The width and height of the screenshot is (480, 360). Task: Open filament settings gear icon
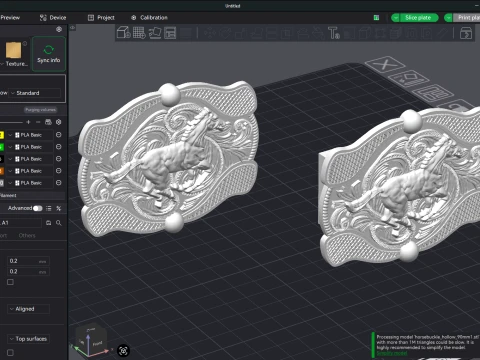(x=59, y=122)
